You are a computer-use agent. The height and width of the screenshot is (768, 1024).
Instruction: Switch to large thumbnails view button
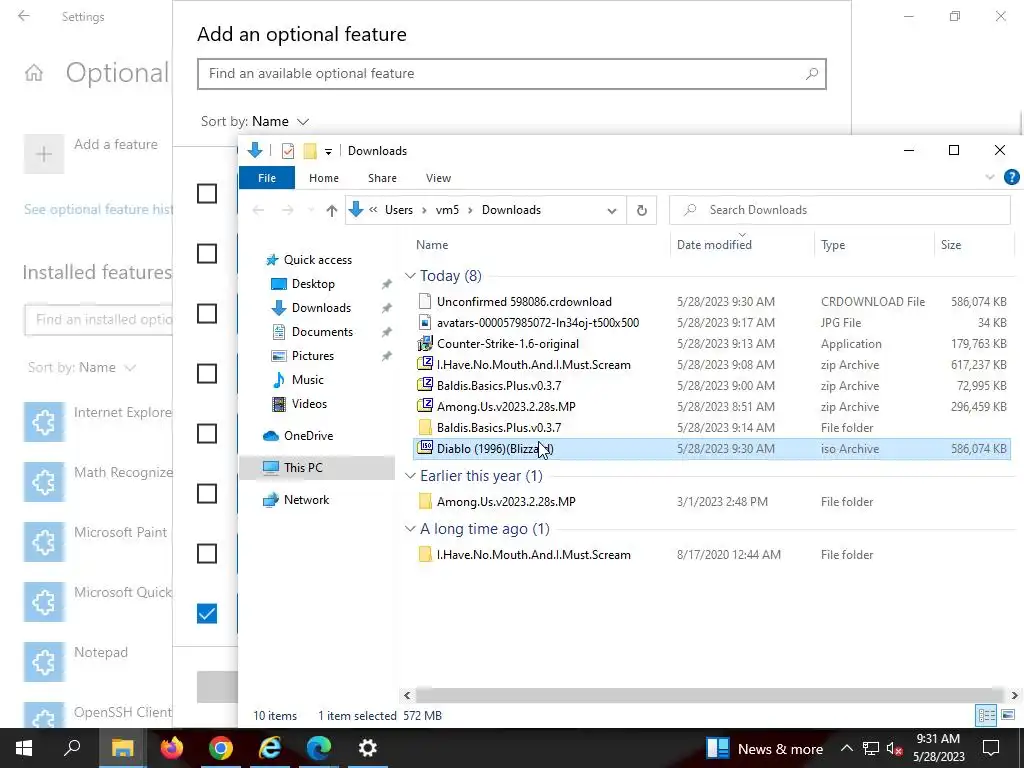(1008, 715)
